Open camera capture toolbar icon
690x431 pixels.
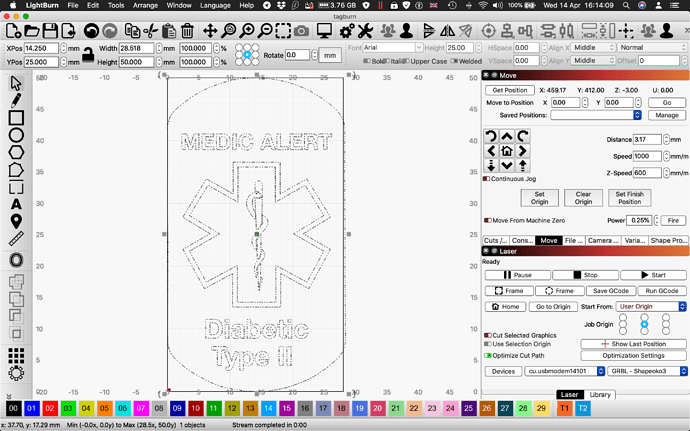pyautogui.click(x=301, y=31)
